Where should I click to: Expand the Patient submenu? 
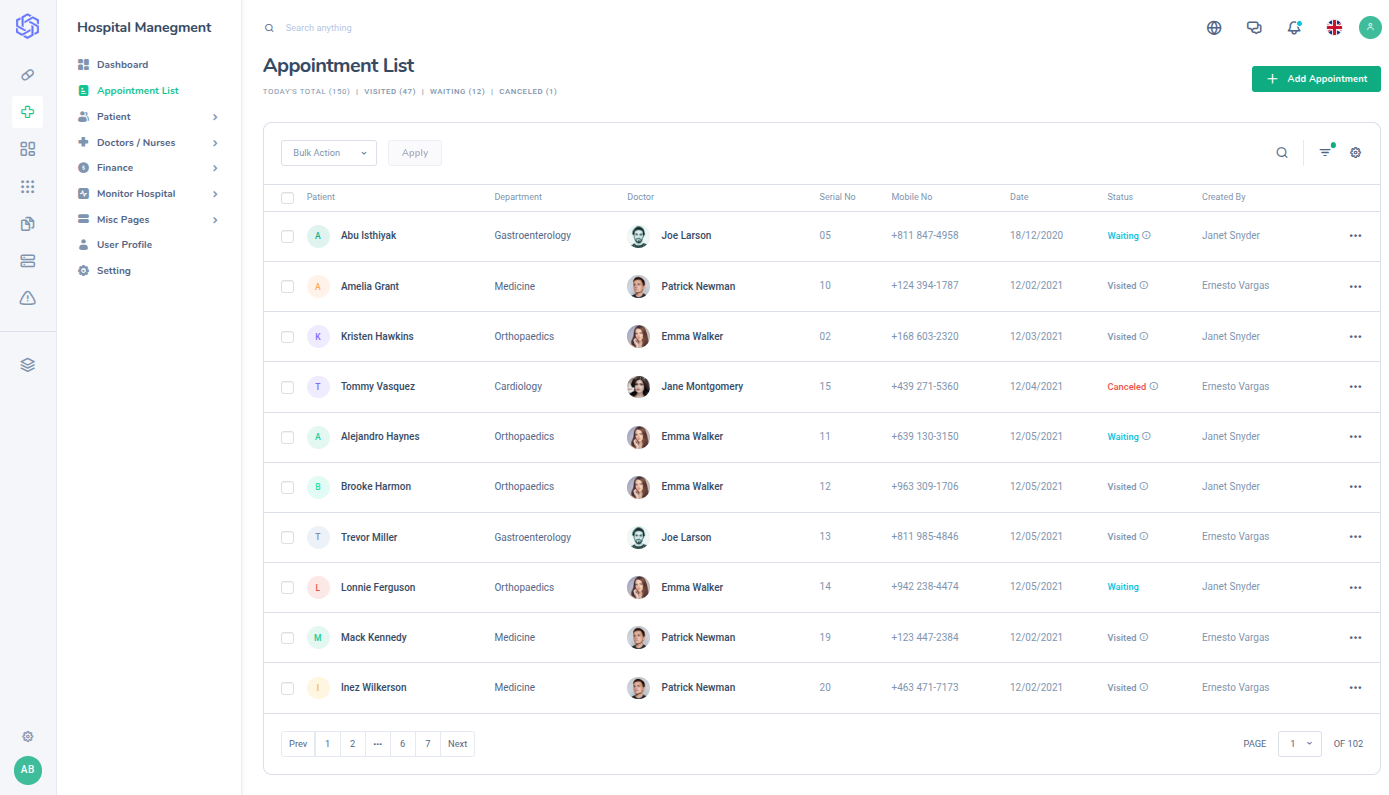click(148, 117)
